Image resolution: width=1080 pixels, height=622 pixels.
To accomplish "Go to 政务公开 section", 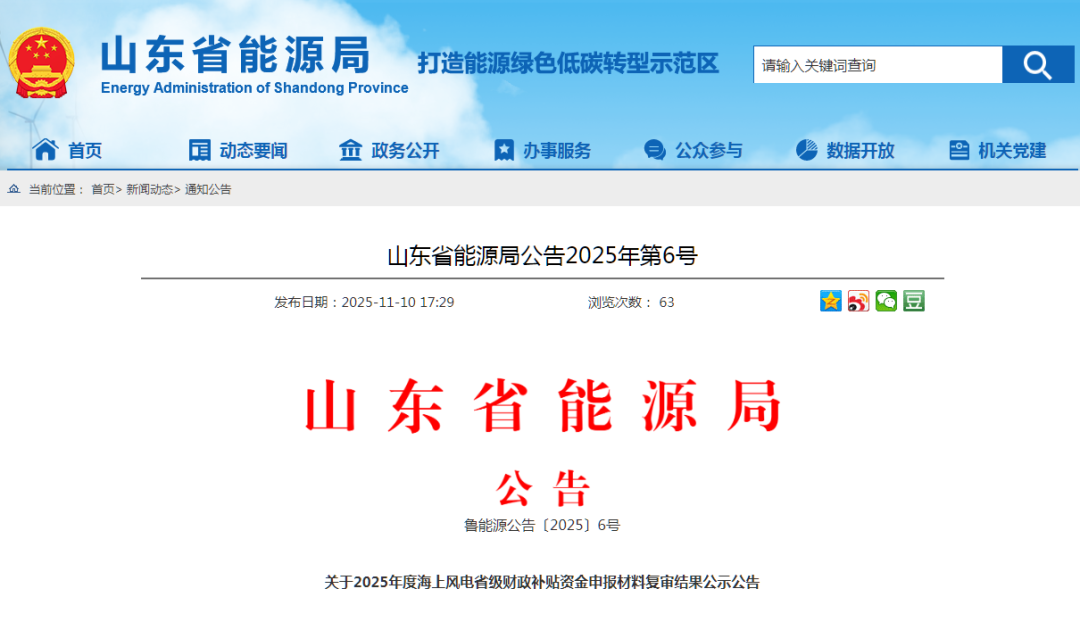I will coord(389,151).
